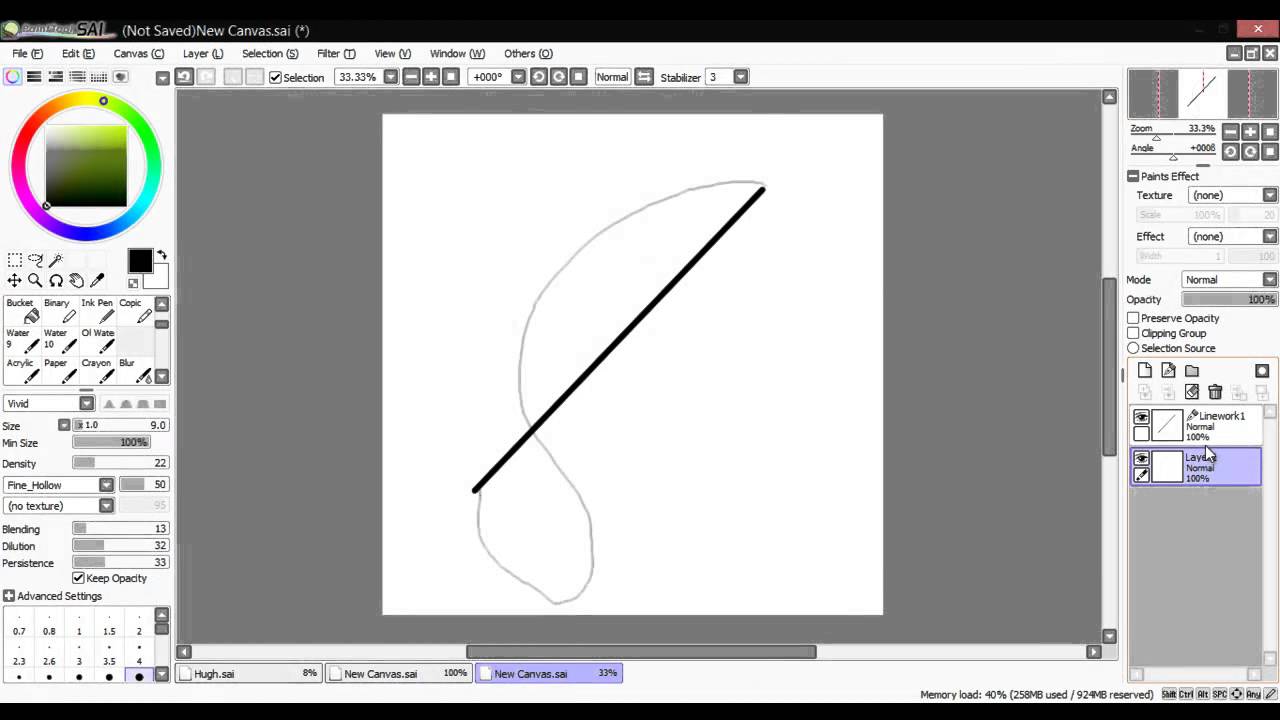This screenshot has height=720, width=1280.
Task: Hide the selected Layer with eye icon
Action: click(1141, 458)
